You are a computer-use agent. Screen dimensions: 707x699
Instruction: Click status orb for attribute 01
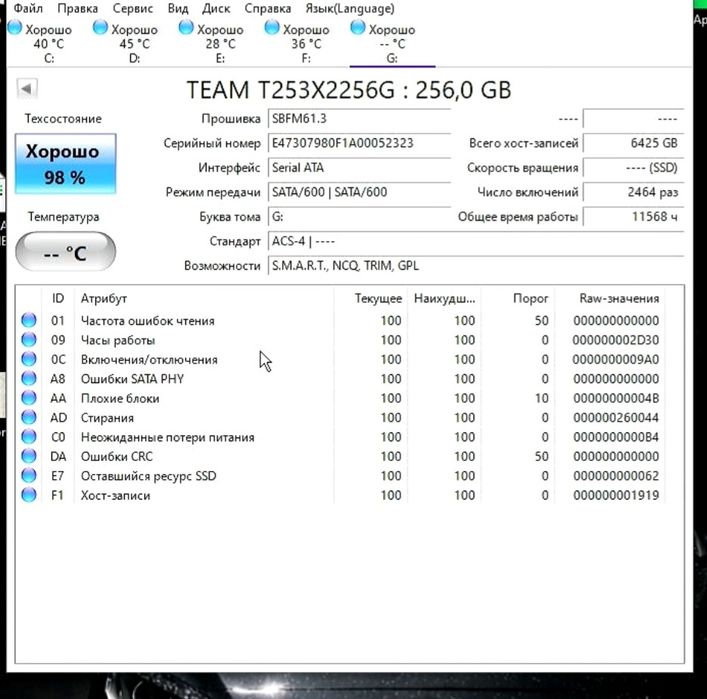(x=29, y=320)
